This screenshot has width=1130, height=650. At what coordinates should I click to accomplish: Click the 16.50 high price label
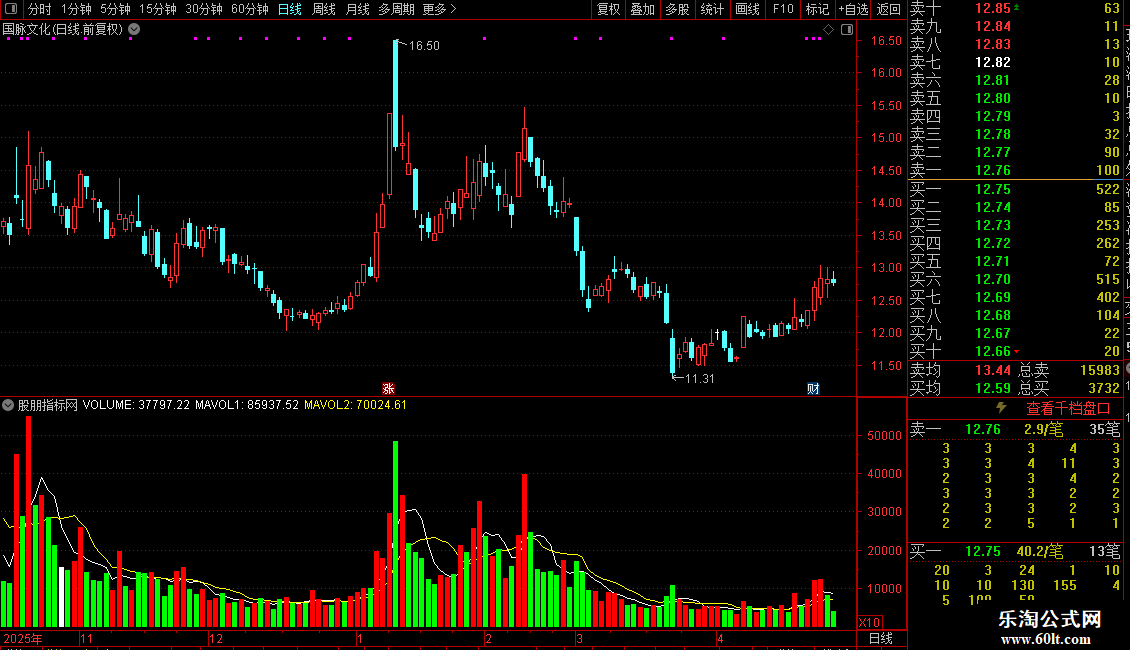click(424, 45)
